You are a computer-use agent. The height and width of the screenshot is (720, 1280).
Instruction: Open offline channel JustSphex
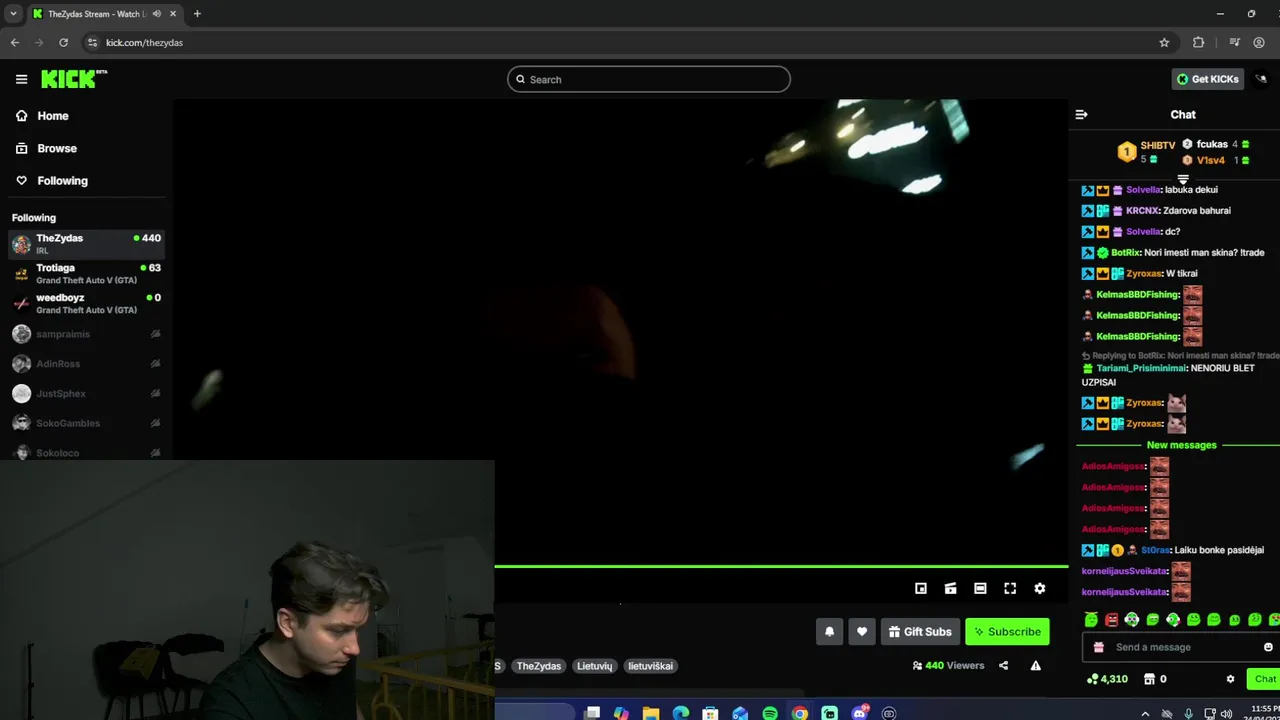tap(87, 394)
